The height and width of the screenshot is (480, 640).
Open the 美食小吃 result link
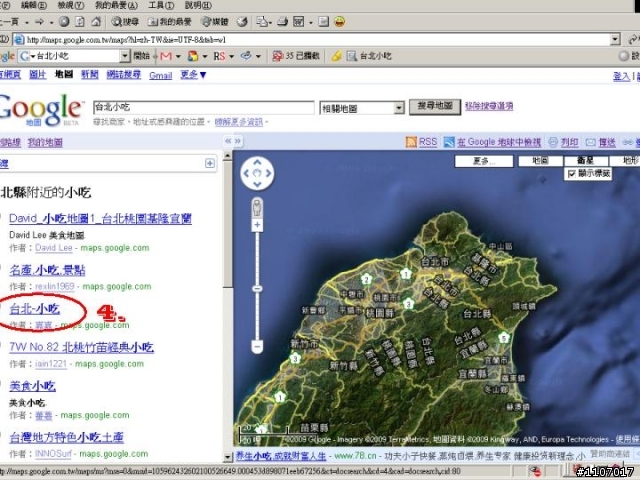click(x=33, y=386)
